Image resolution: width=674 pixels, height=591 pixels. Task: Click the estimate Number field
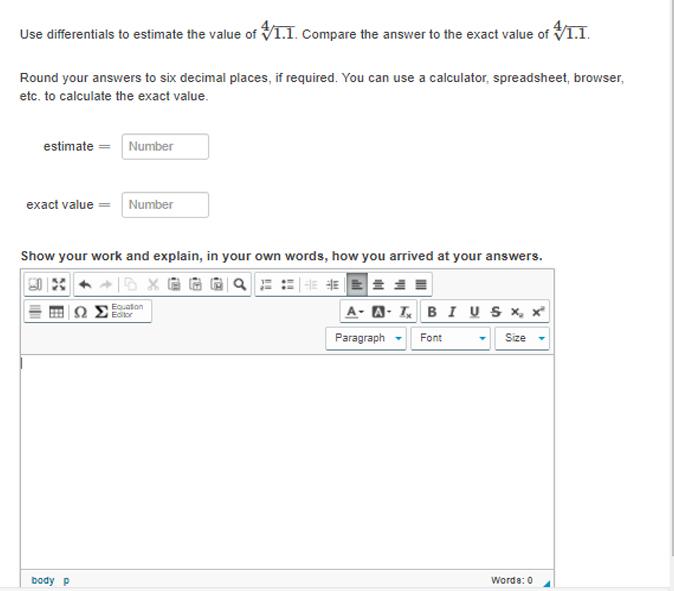[165, 147]
